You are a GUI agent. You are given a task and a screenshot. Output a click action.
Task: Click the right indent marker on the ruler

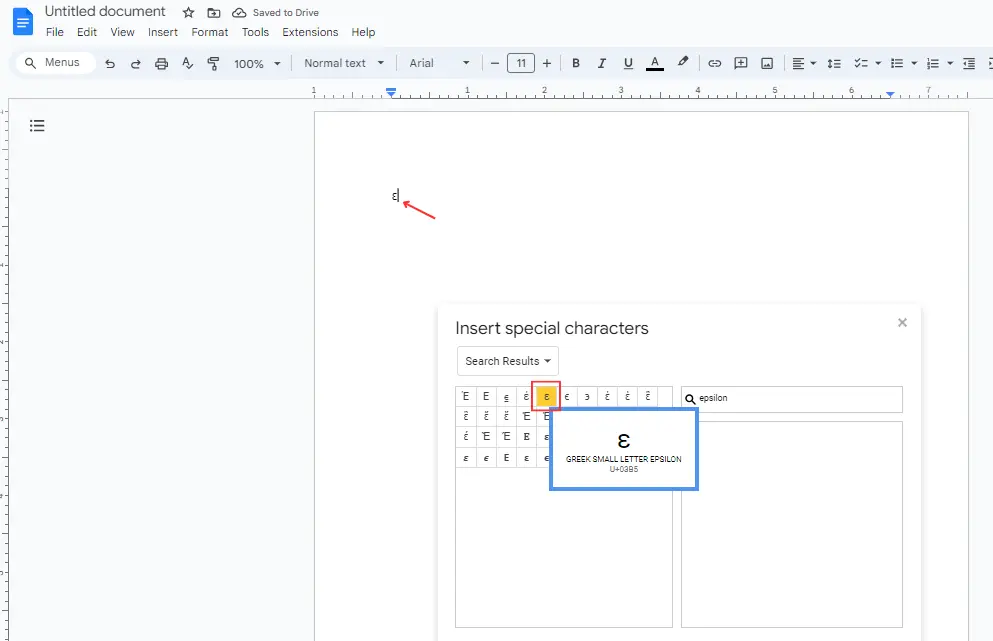pos(890,94)
